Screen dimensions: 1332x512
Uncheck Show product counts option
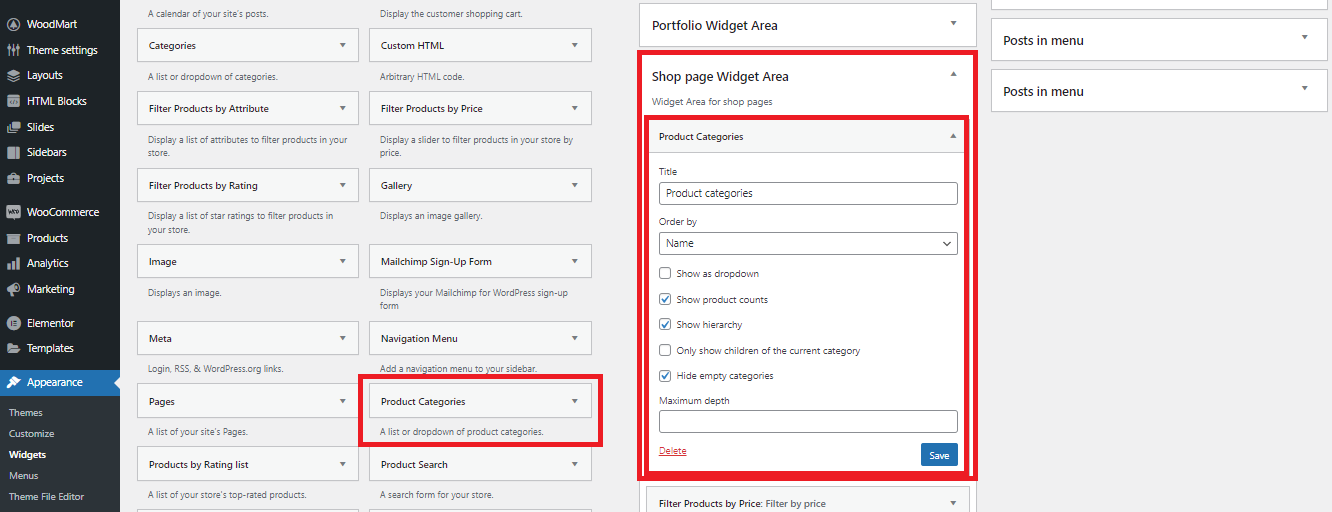pyautogui.click(x=665, y=299)
